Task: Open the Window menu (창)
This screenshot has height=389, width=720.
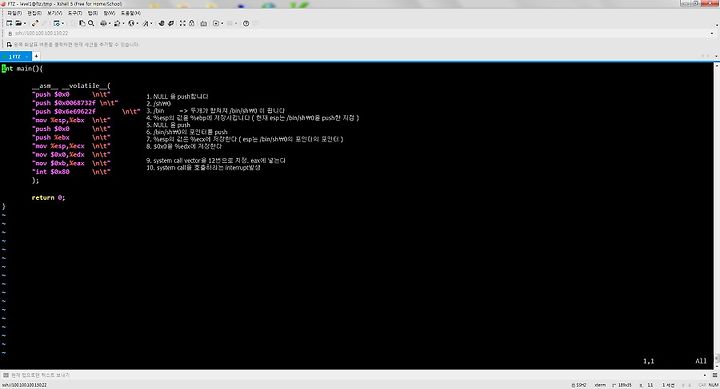Action: click(109, 13)
